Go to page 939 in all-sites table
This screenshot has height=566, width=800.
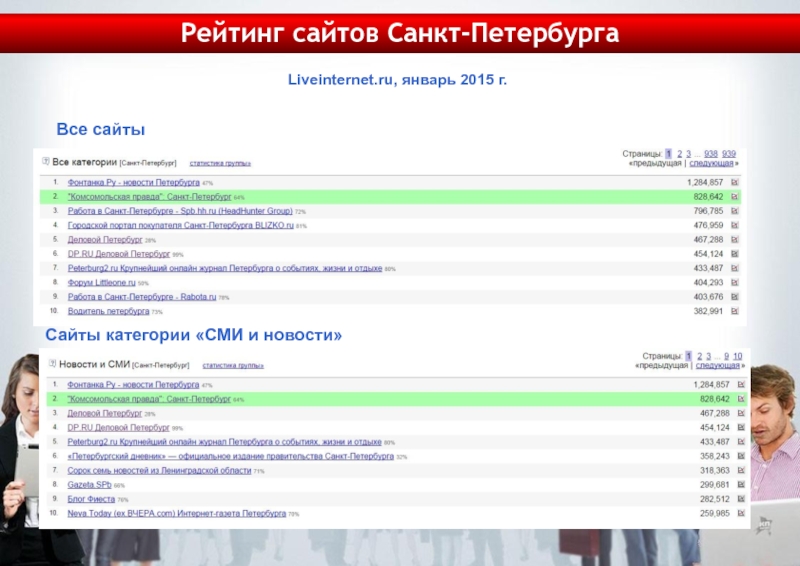(729, 153)
